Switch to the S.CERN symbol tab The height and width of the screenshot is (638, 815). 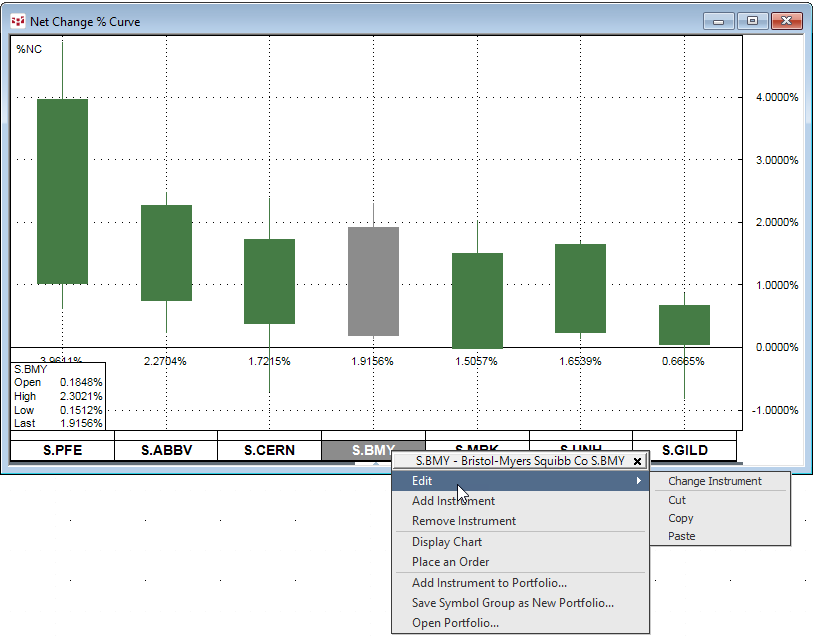pyautogui.click(x=269, y=450)
